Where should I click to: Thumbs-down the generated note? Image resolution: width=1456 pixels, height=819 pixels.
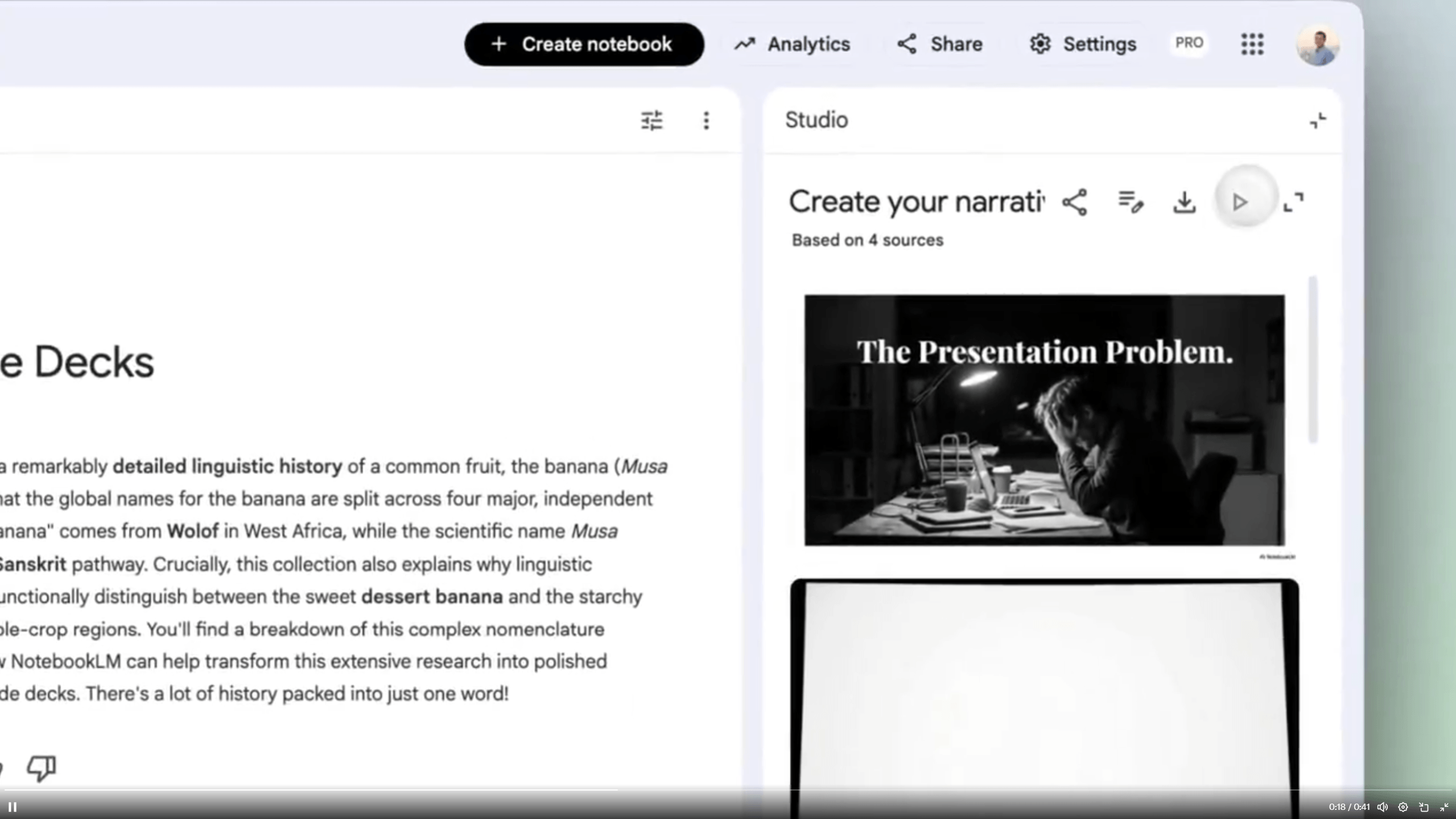[x=40, y=768]
